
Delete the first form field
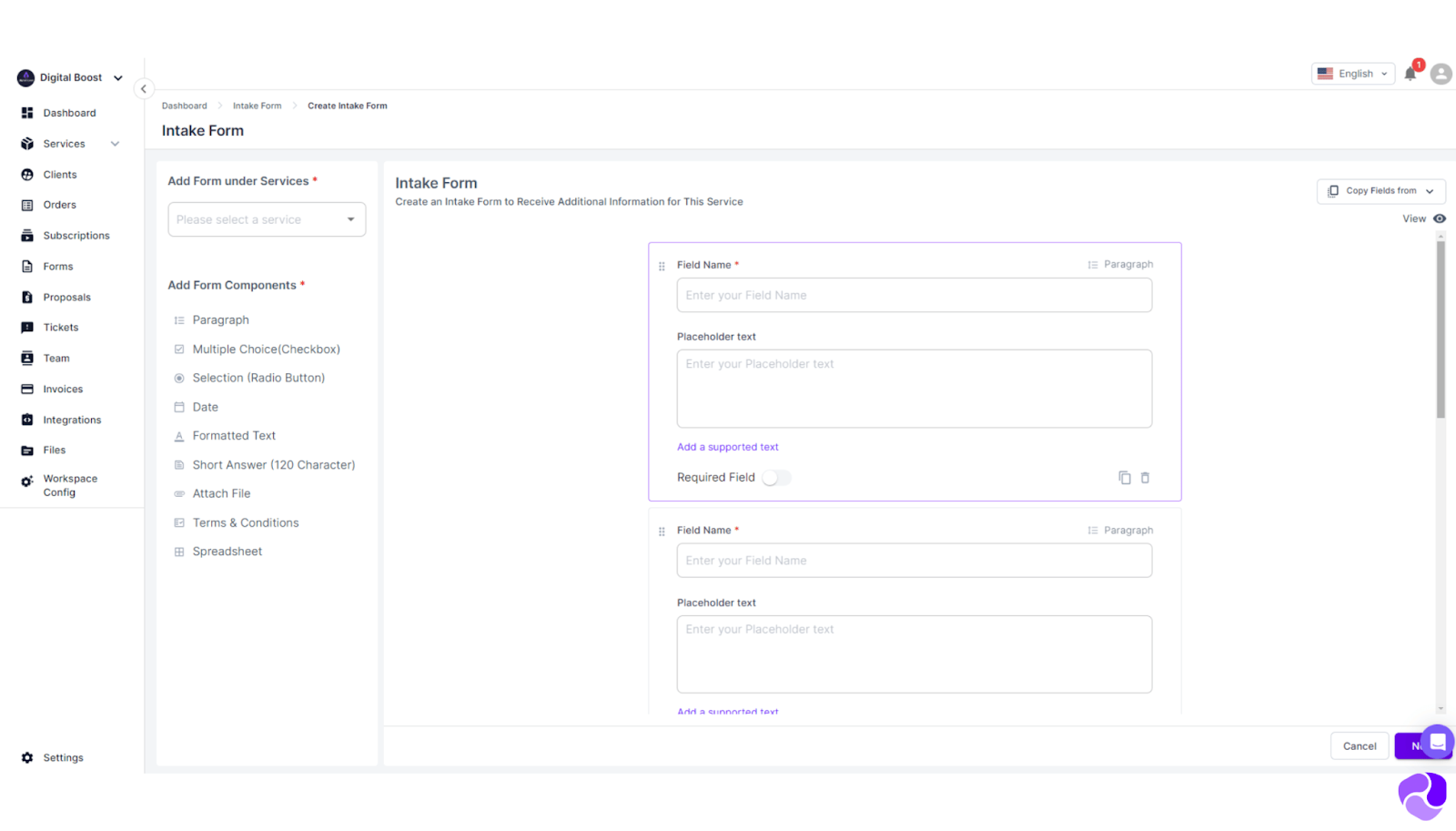point(1145,477)
